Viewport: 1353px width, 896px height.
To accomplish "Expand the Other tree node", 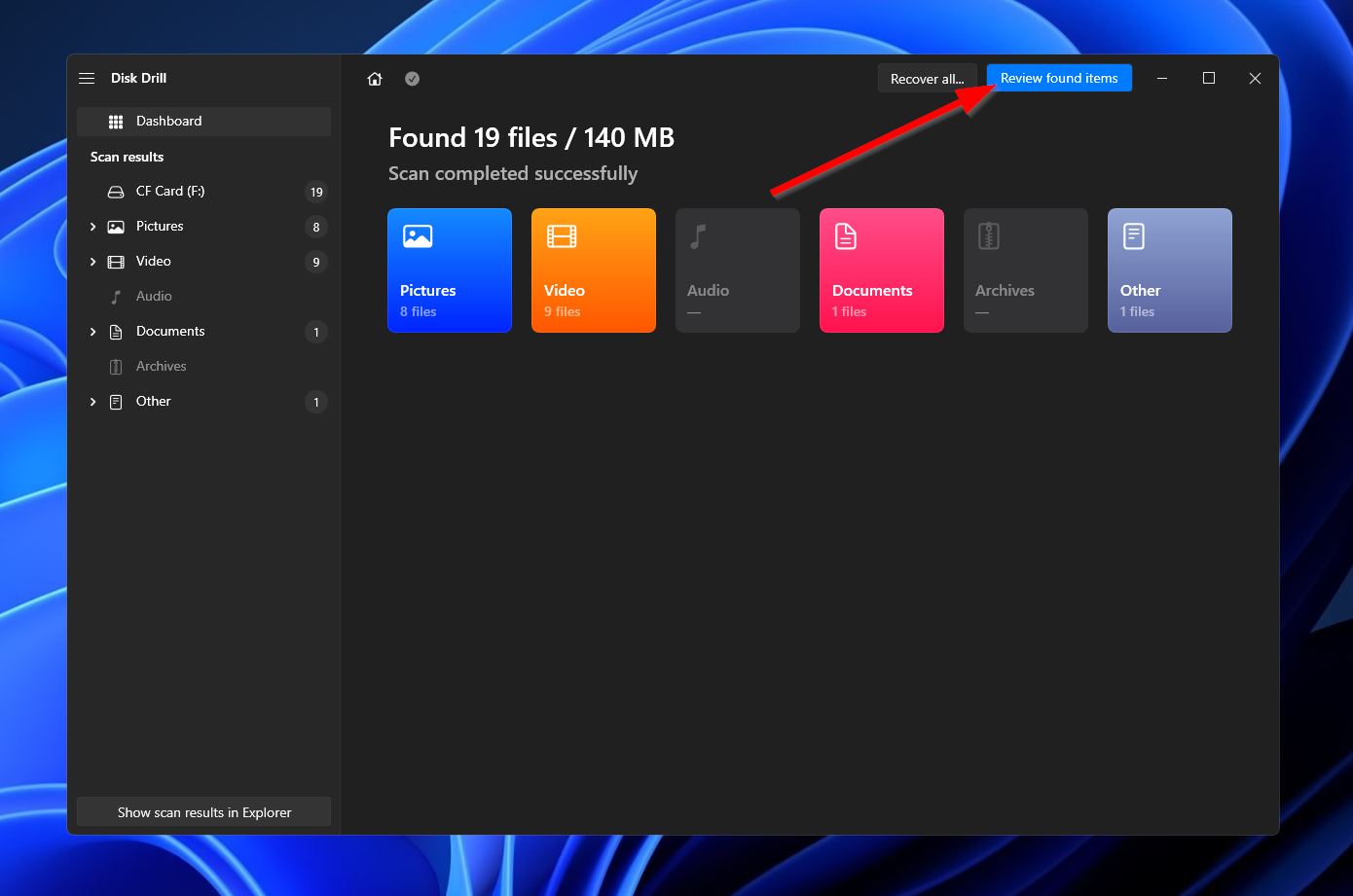I will (92, 402).
